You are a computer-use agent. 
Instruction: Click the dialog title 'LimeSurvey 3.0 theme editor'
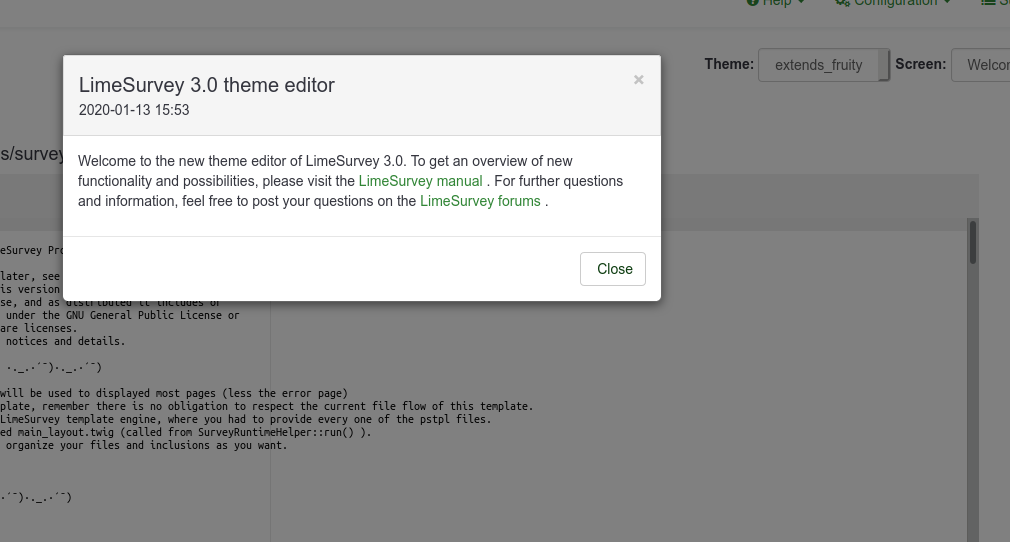pos(207,85)
